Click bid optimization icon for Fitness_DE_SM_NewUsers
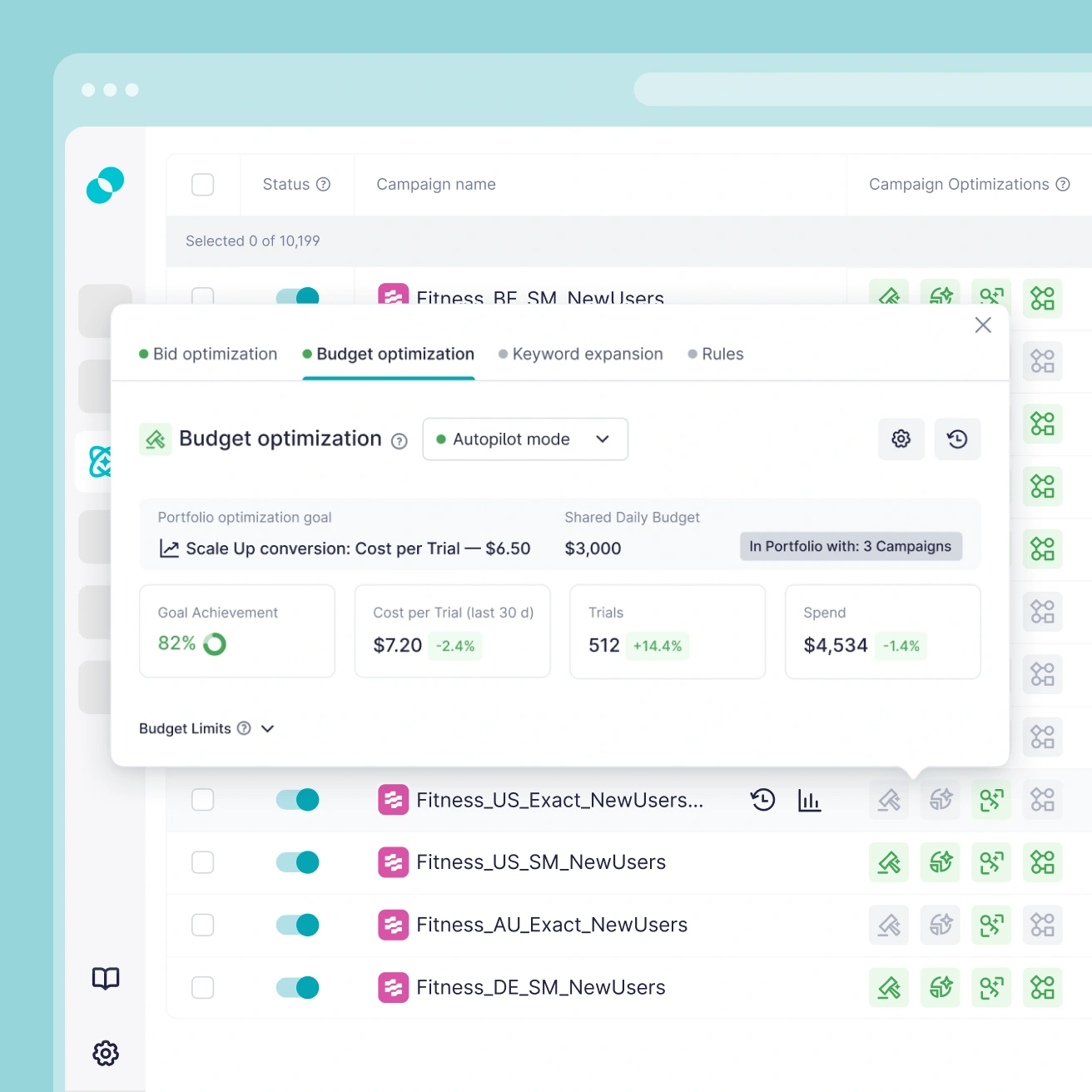1092x1092 pixels. (890, 987)
